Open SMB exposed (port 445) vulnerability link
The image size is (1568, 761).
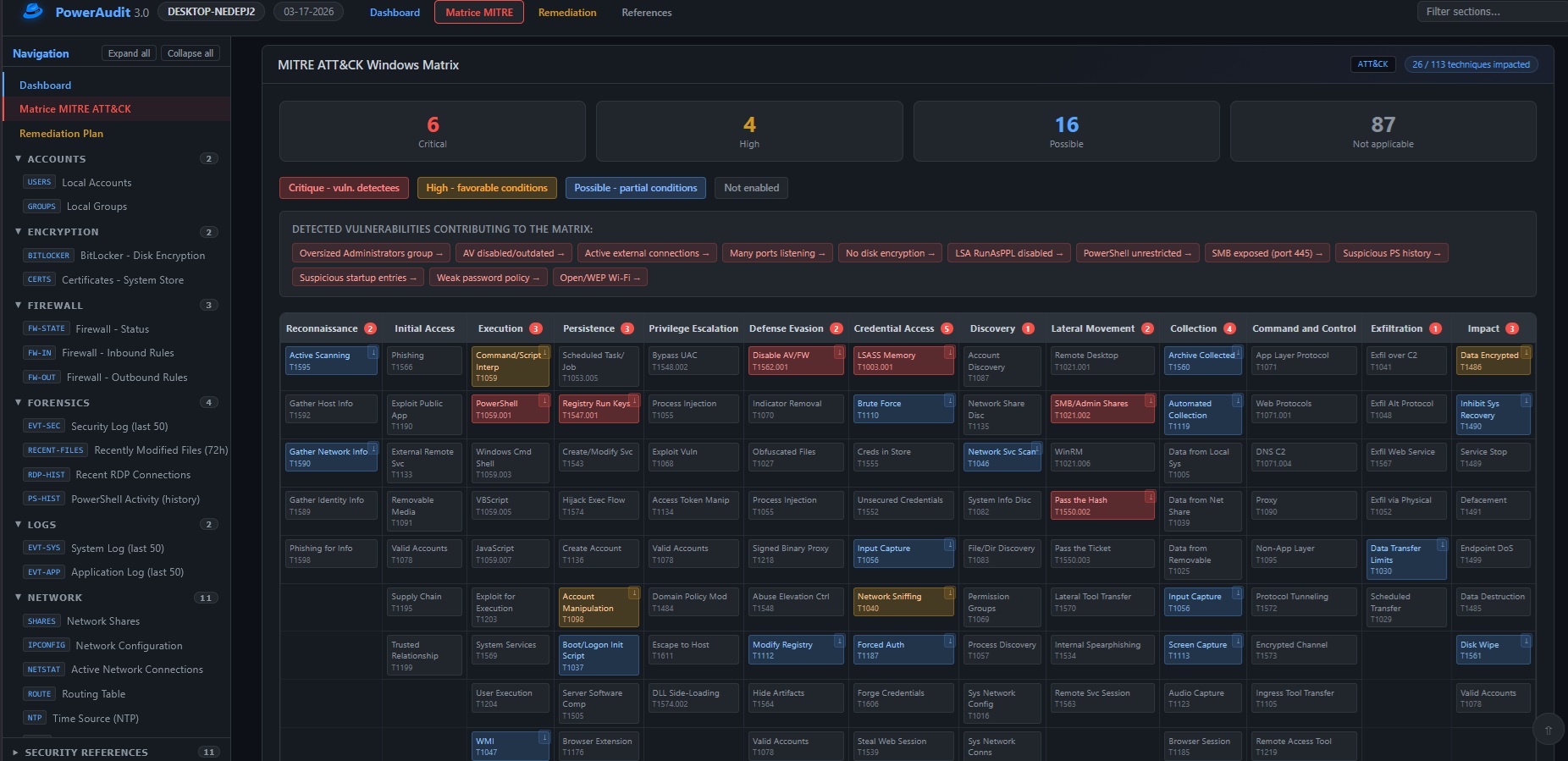coord(1267,253)
